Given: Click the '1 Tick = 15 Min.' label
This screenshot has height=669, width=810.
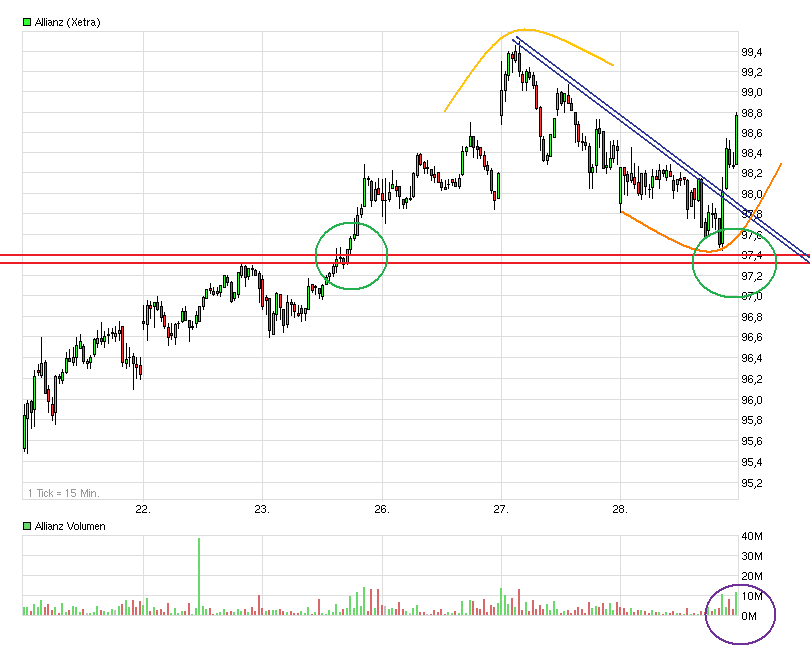Looking at the screenshot, I should [x=63, y=492].
